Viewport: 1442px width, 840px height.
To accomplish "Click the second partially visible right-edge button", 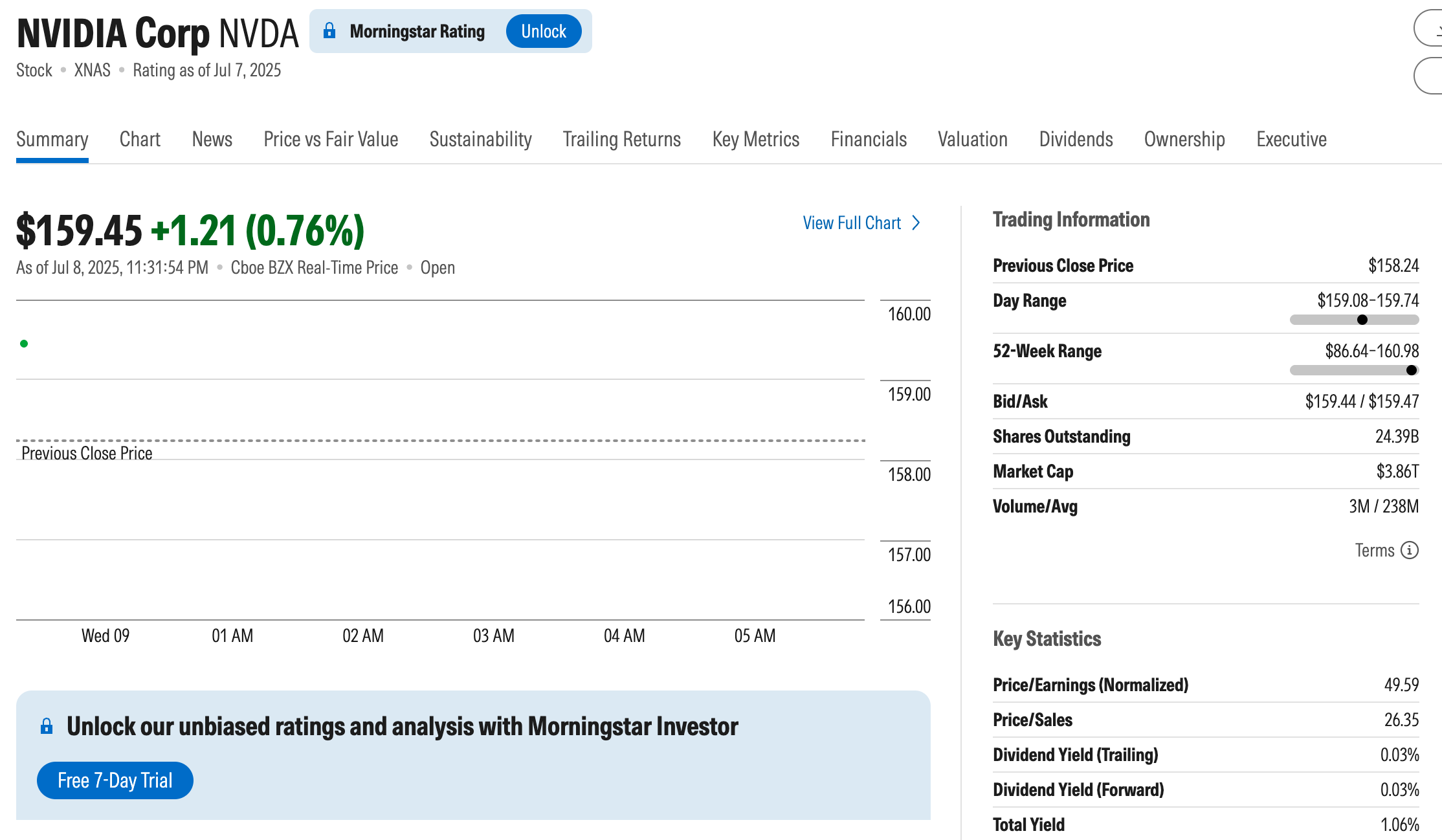I will point(1430,76).
